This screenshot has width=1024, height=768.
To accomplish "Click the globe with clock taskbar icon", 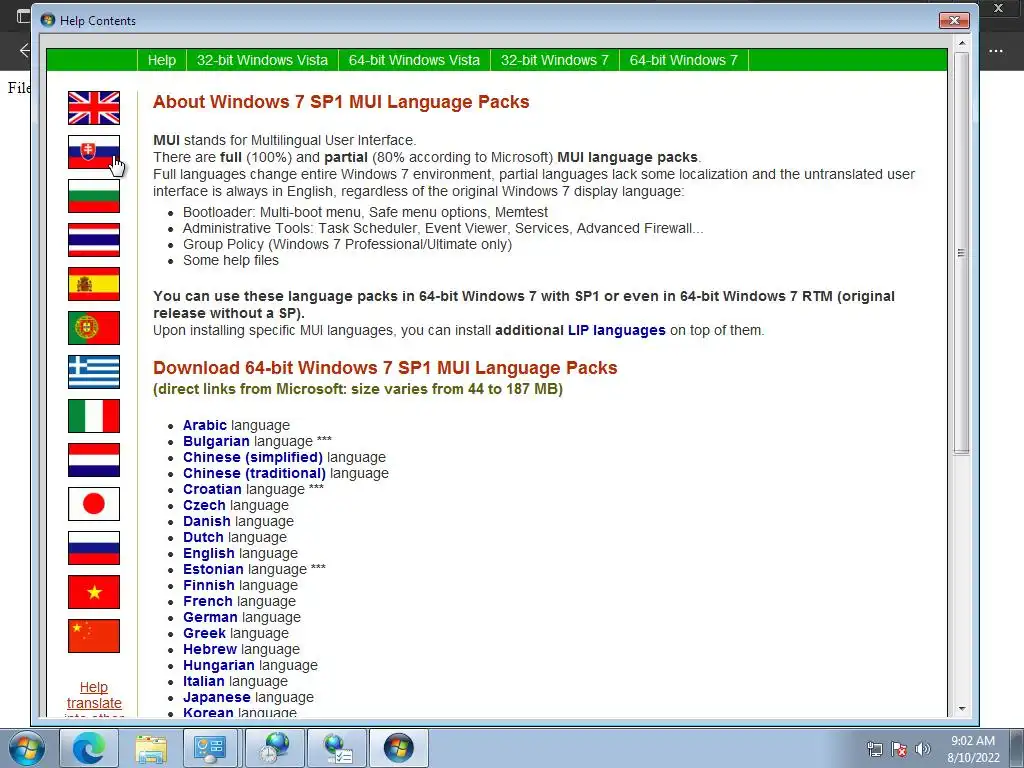I will (x=274, y=748).
